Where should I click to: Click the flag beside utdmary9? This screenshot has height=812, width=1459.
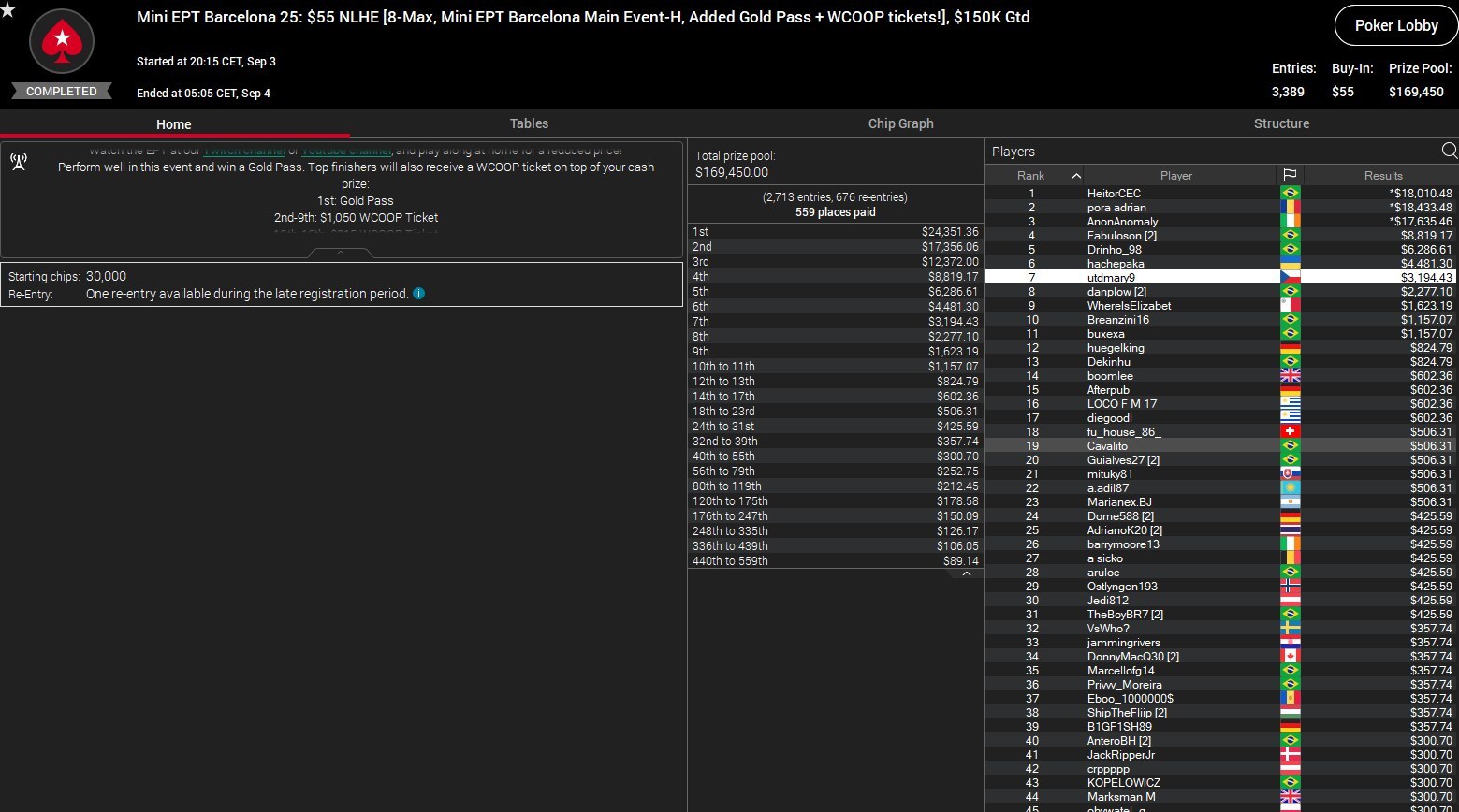coord(1291,277)
